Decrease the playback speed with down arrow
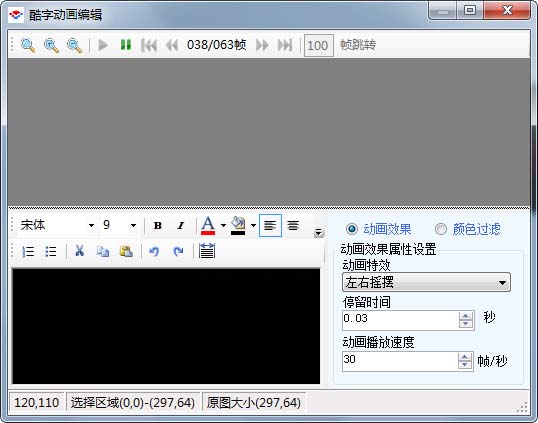Viewport: 538px width, 423px height. tap(465, 365)
